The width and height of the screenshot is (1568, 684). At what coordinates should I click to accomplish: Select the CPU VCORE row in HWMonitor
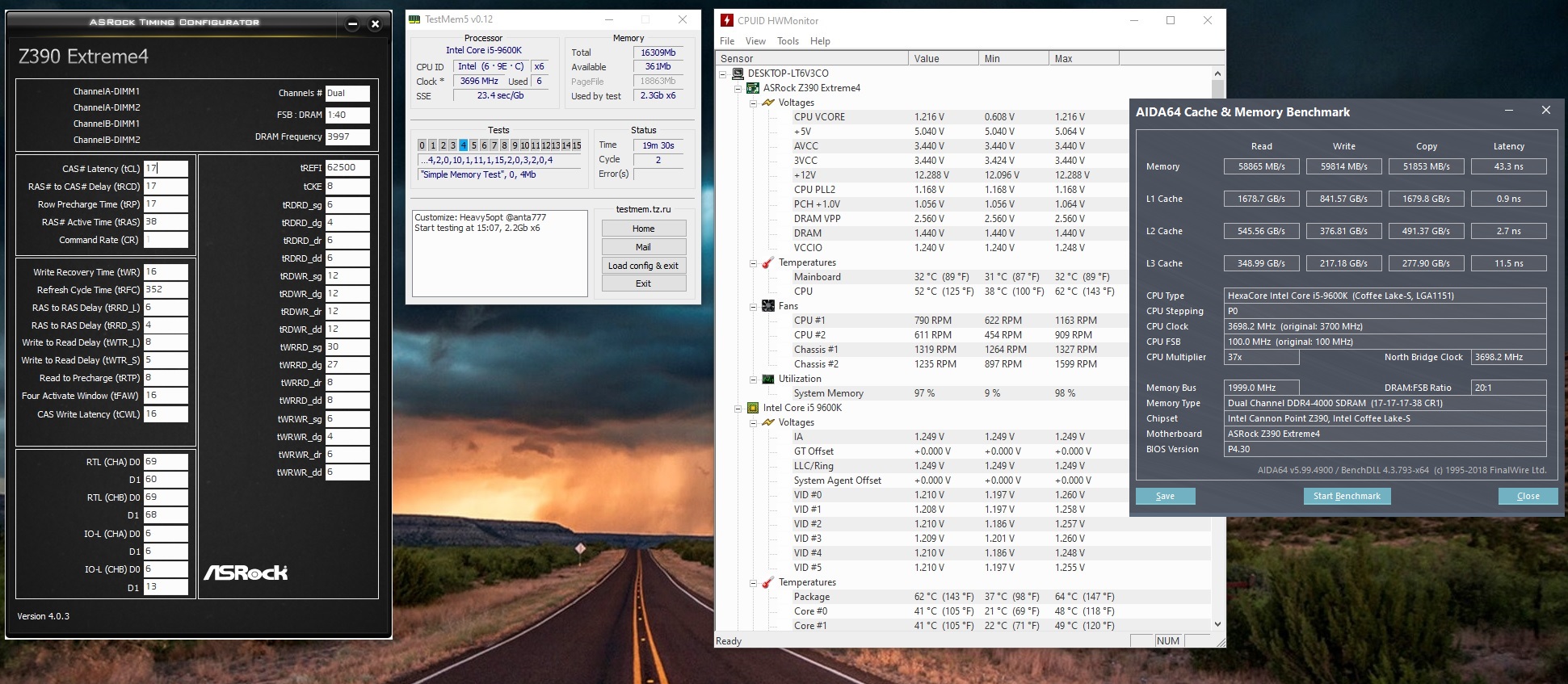963,117
